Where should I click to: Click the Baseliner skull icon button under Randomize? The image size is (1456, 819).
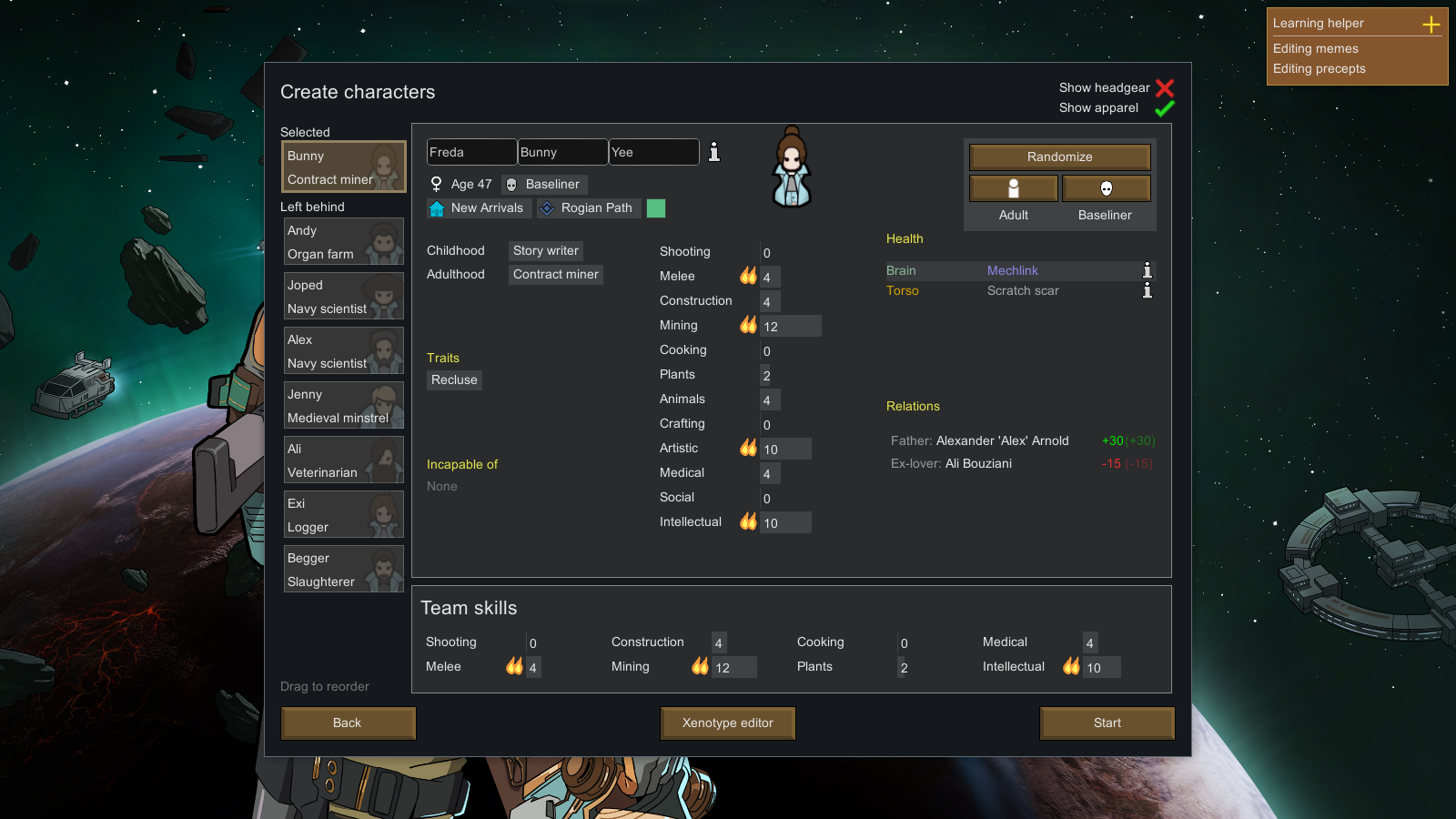[x=1107, y=188]
